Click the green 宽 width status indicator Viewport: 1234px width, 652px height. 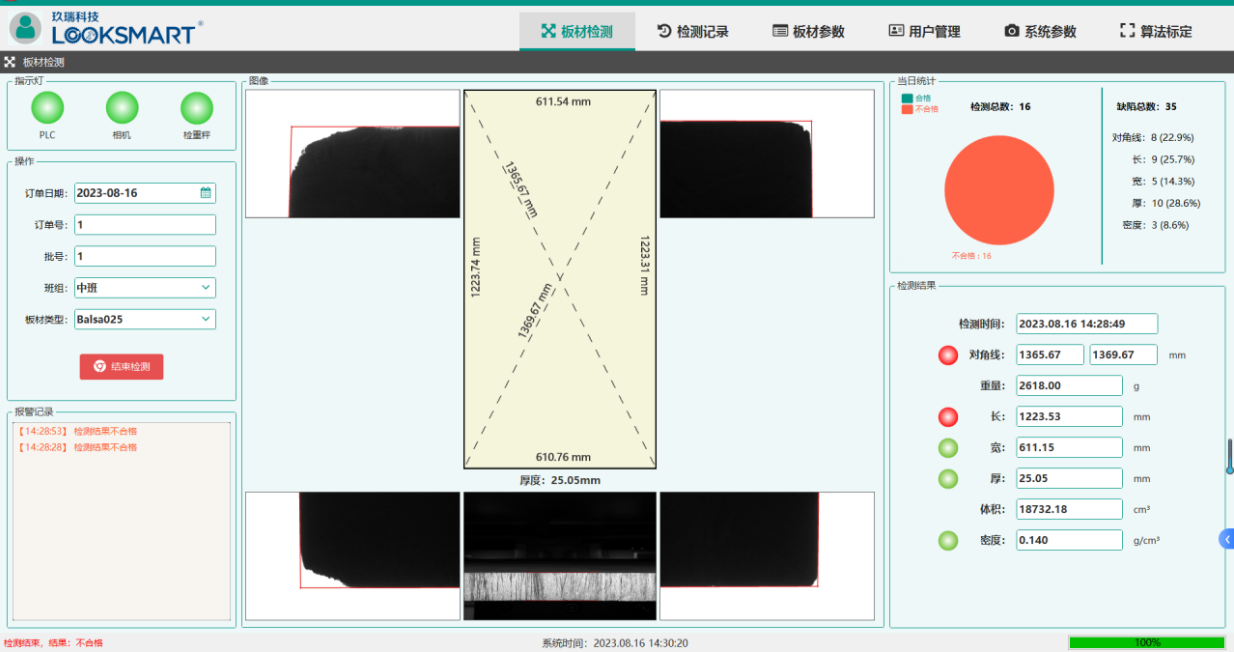coord(948,448)
